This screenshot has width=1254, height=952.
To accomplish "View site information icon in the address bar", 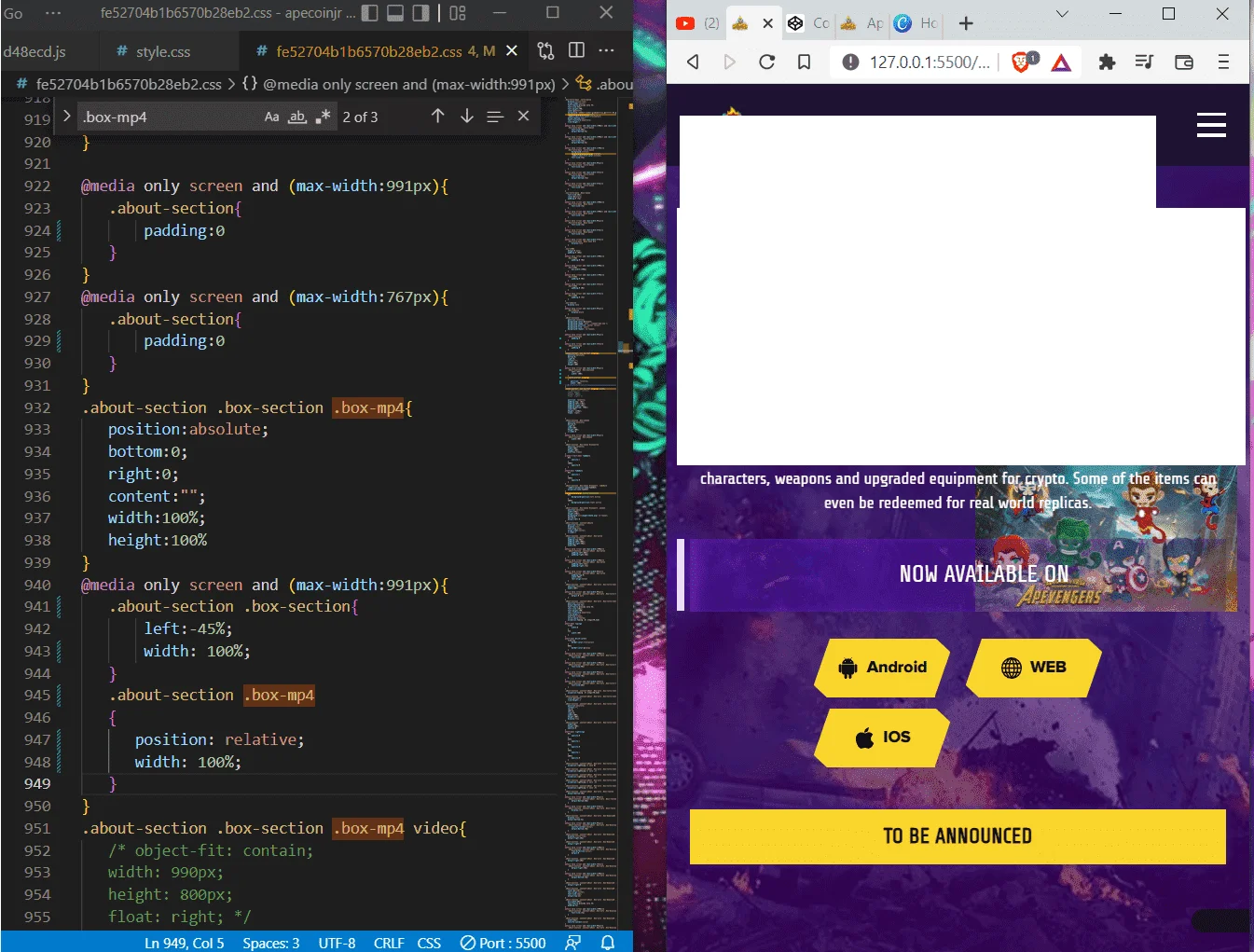I will point(850,62).
